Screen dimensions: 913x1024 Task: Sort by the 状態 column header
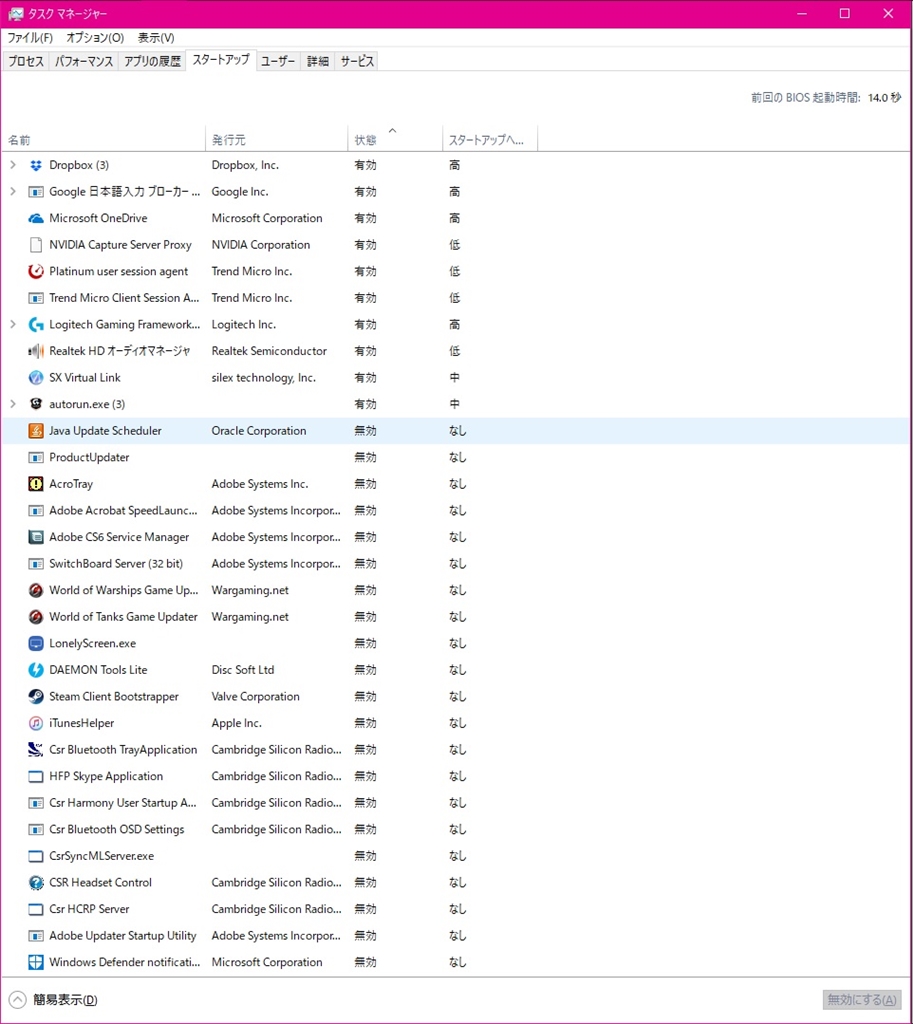point(395,139)
